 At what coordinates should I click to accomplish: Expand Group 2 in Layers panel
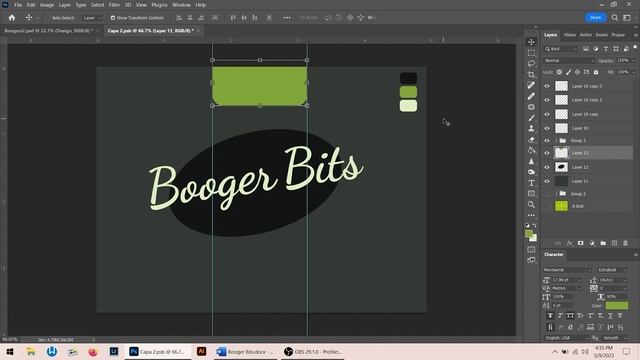(556, 194)
